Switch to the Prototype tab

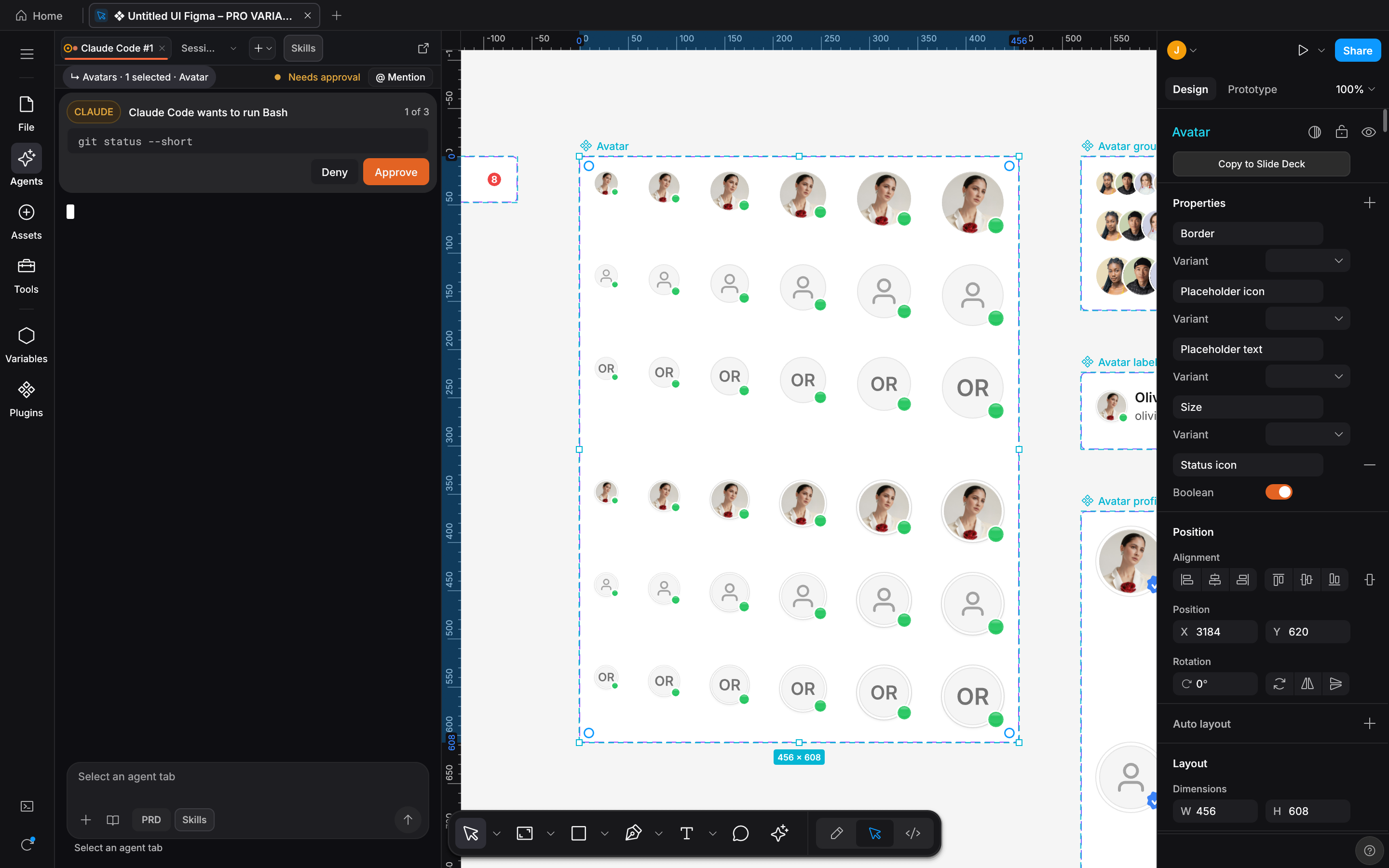1252,89
